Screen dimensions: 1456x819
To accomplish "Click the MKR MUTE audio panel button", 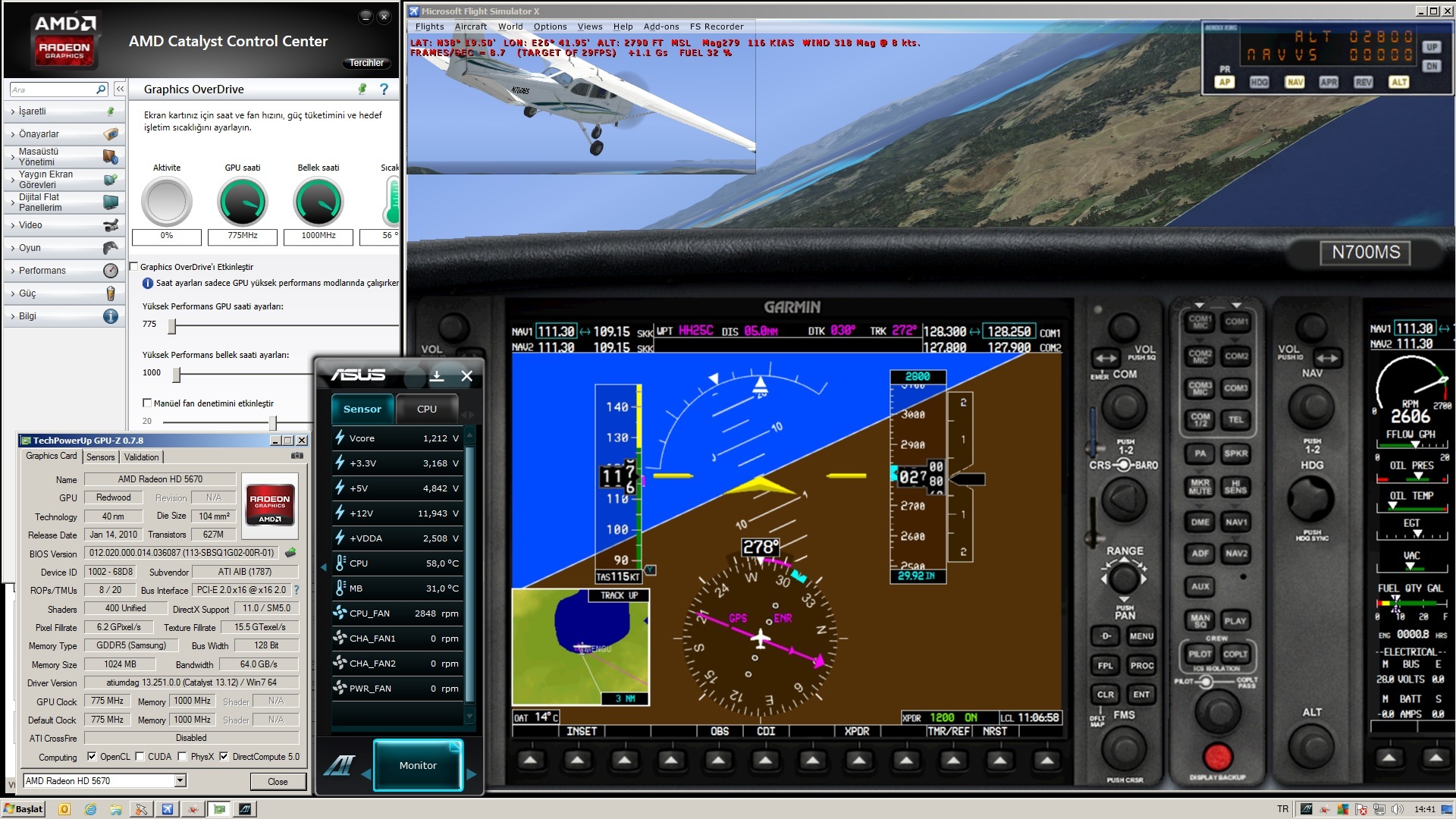I will pos(1200,486).
